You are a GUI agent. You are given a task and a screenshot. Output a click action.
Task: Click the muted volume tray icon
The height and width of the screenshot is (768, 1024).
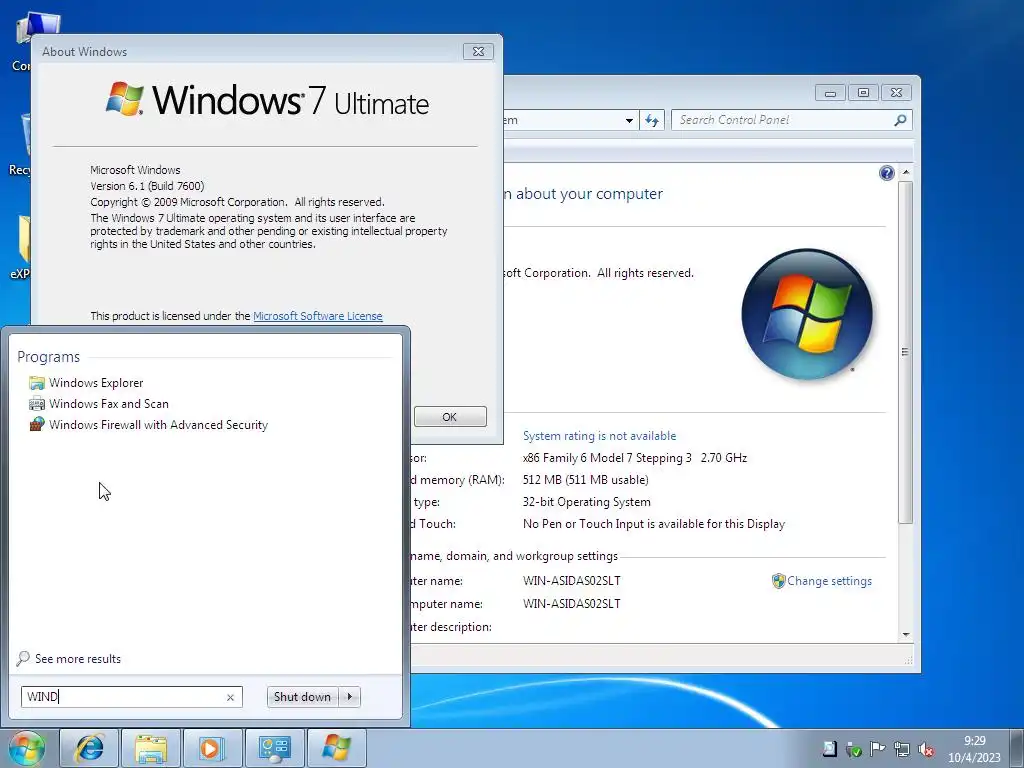[x=926, y=749]
